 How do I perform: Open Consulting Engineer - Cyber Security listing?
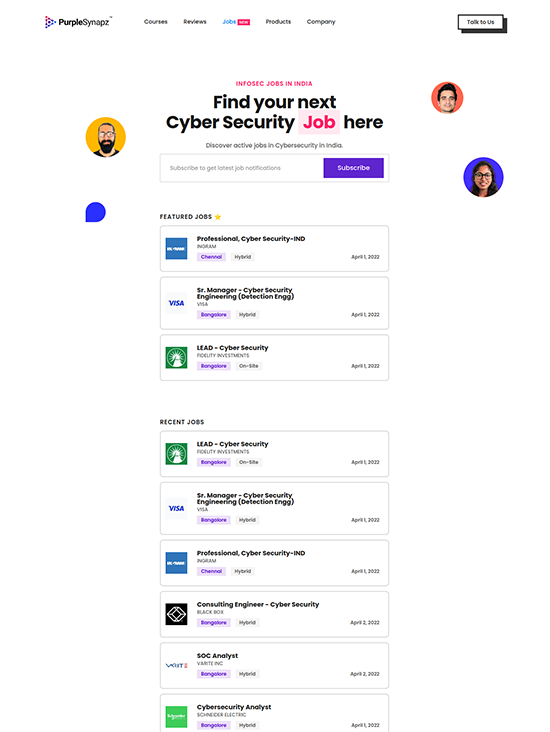pos(275,614)
